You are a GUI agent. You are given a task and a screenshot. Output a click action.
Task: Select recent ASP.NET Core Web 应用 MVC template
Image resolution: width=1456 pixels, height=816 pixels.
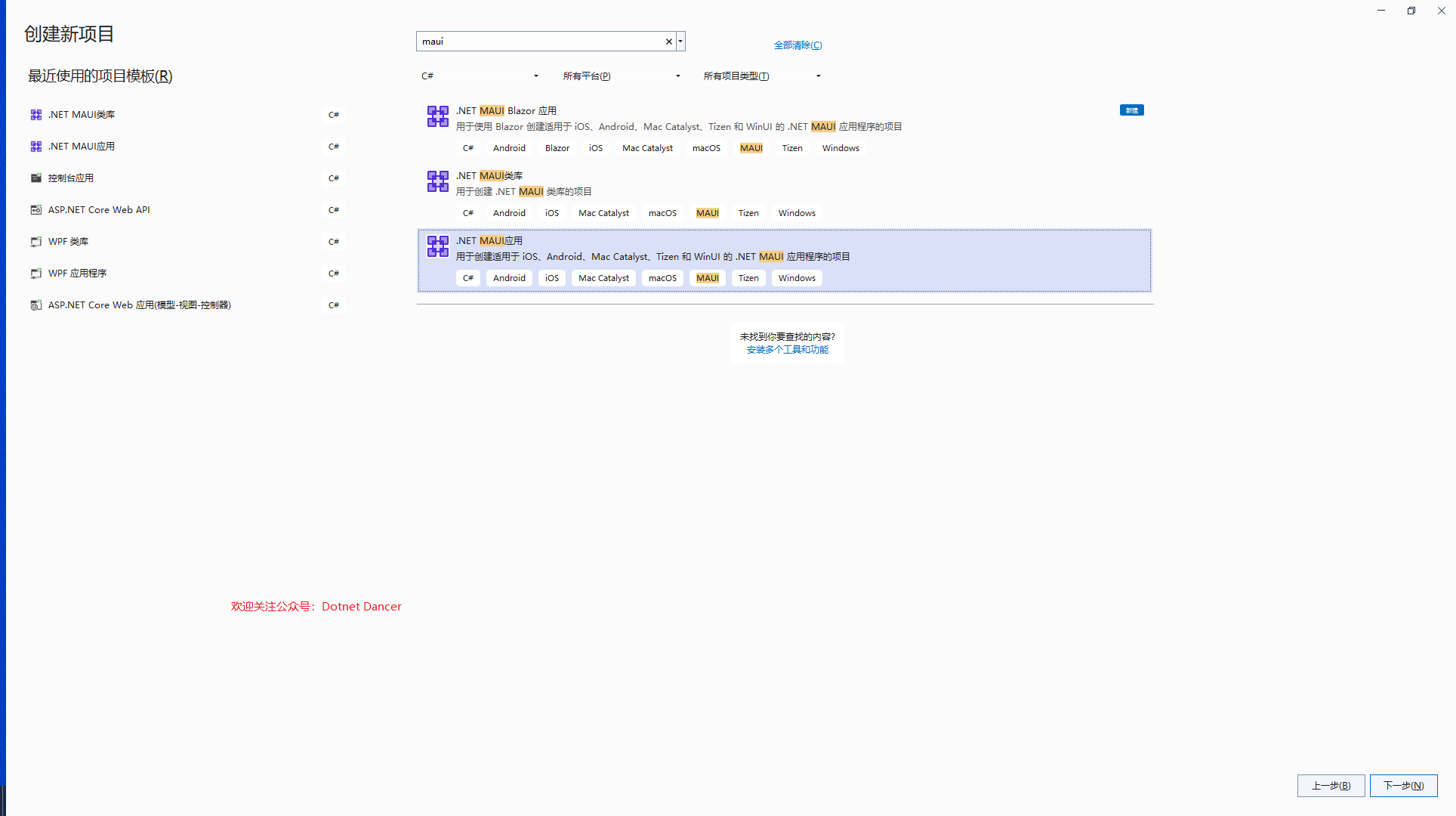tap(140, 305)
